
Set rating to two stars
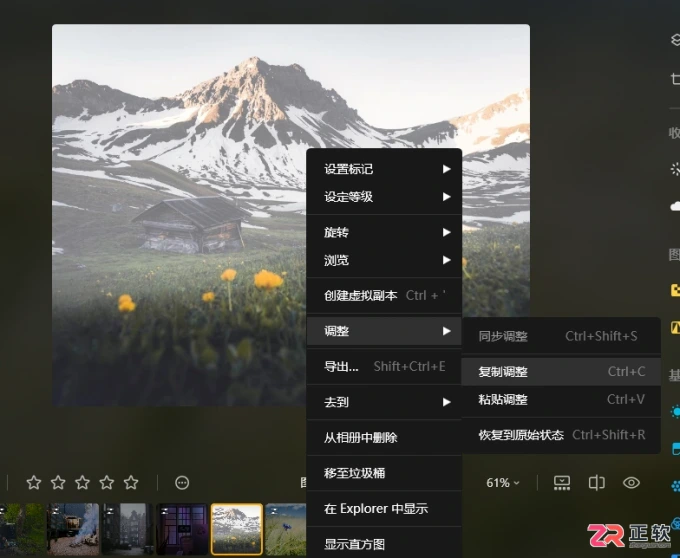coord(58,483)
